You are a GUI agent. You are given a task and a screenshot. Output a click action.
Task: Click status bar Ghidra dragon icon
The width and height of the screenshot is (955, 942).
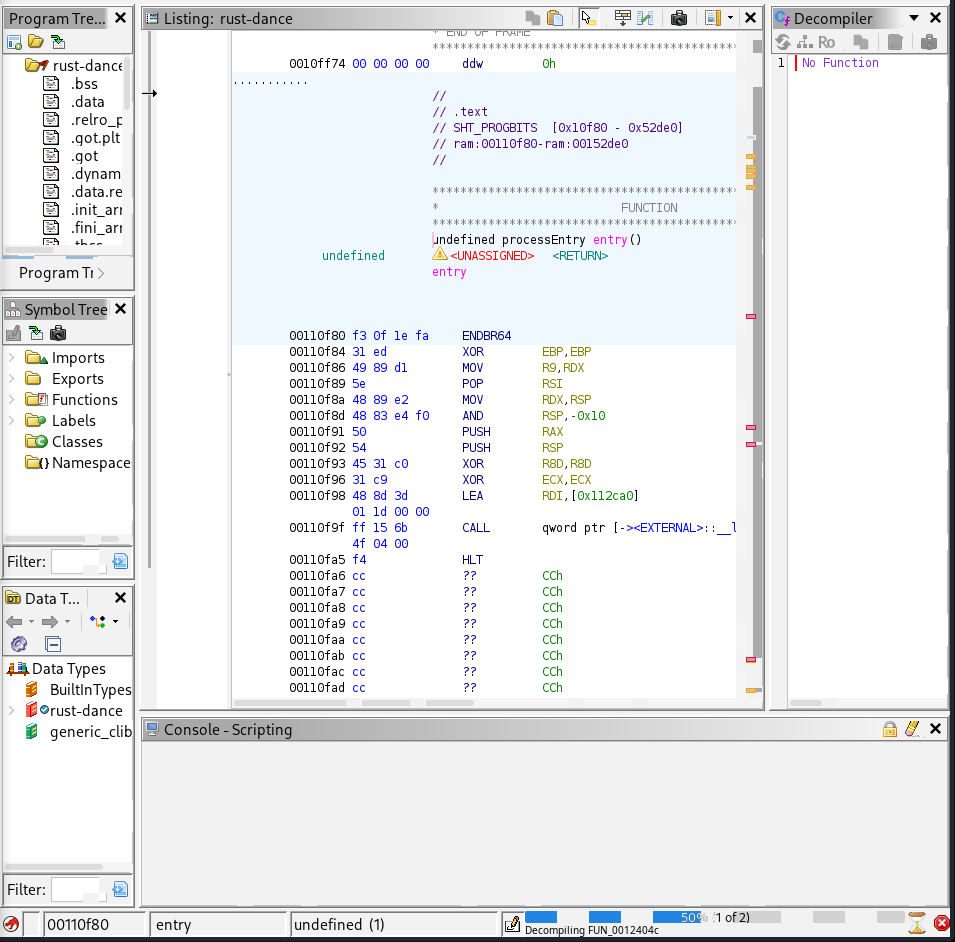point(10,925)
